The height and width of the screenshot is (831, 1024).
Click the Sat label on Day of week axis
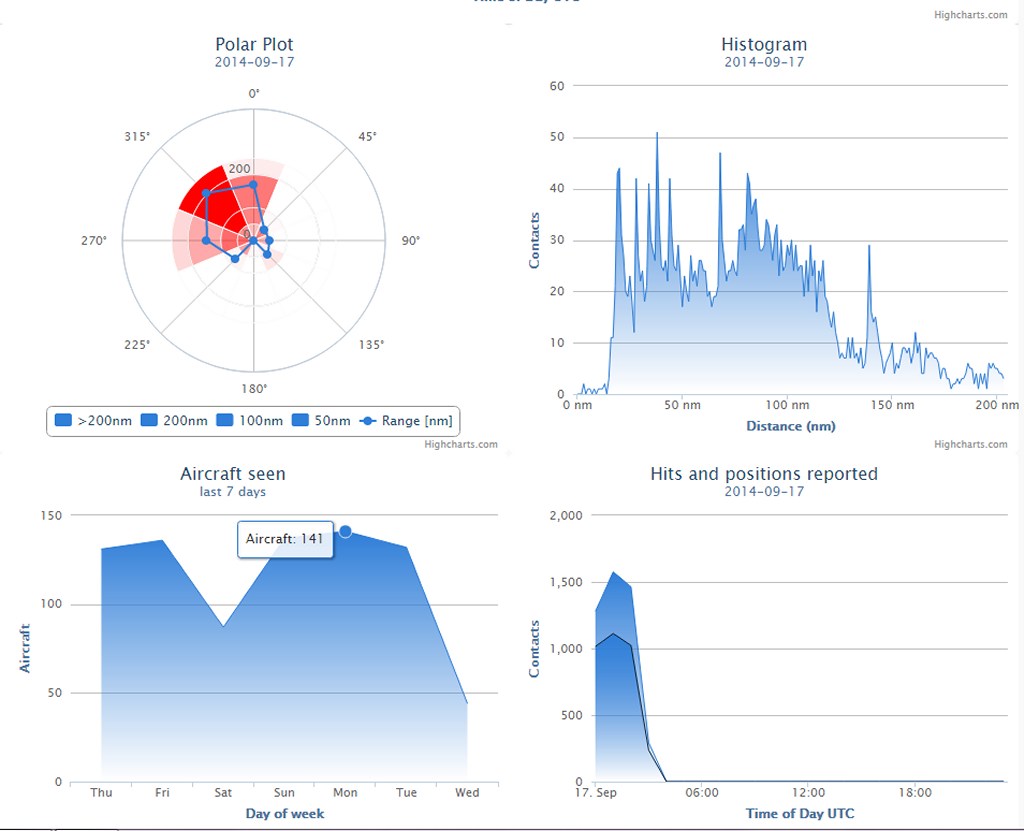pyautogui.click(x=223, y=793)
